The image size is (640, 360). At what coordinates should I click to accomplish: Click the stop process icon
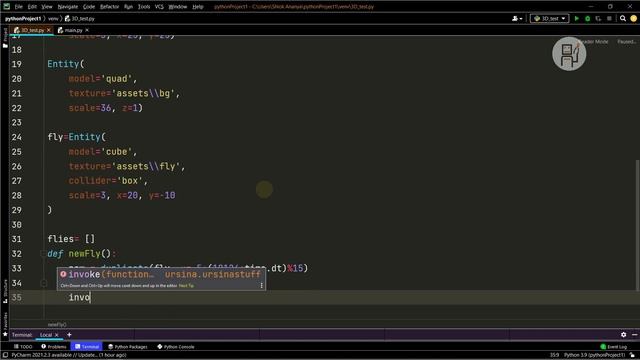point(609,18)
